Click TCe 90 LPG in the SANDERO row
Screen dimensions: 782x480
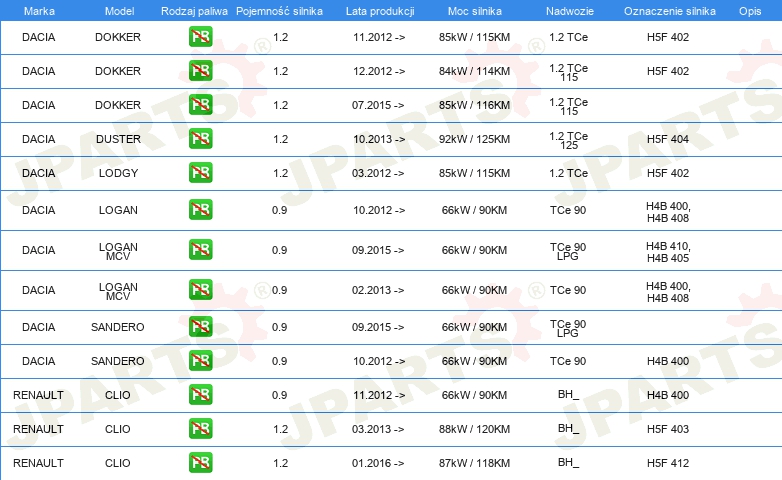(568, 328)
